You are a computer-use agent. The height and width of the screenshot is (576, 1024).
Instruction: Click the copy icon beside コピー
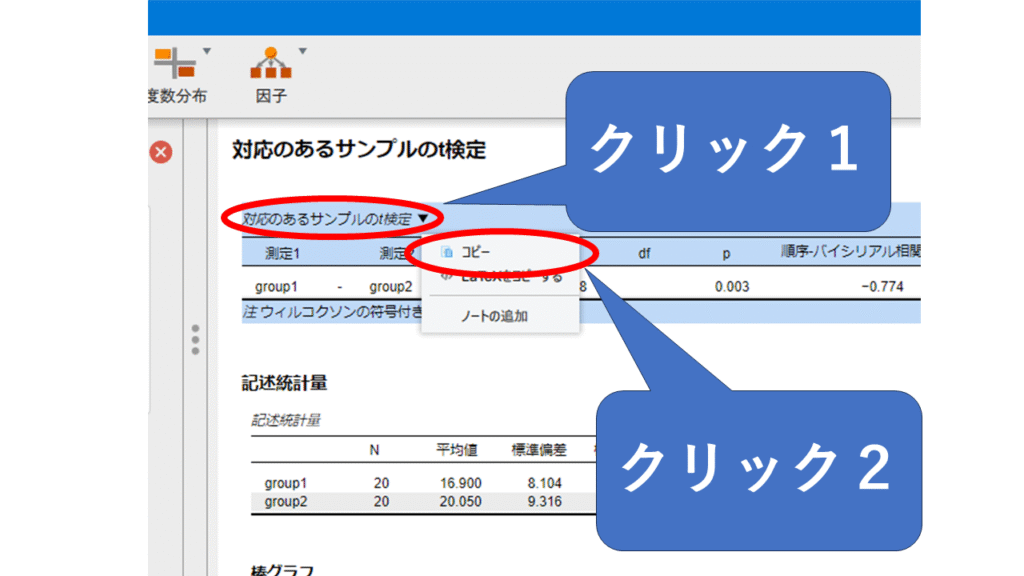point(447,253)
